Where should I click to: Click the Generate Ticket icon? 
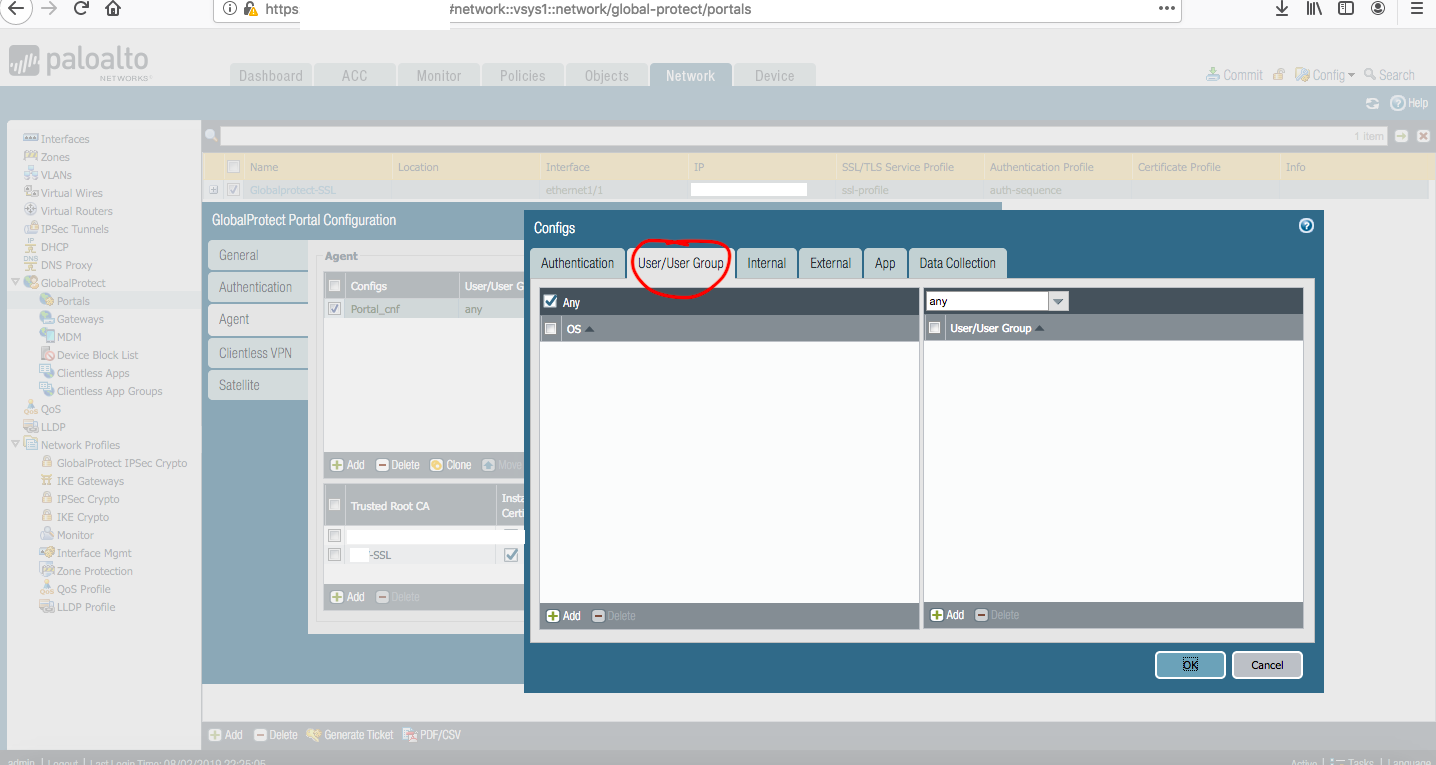click(313, 735)
